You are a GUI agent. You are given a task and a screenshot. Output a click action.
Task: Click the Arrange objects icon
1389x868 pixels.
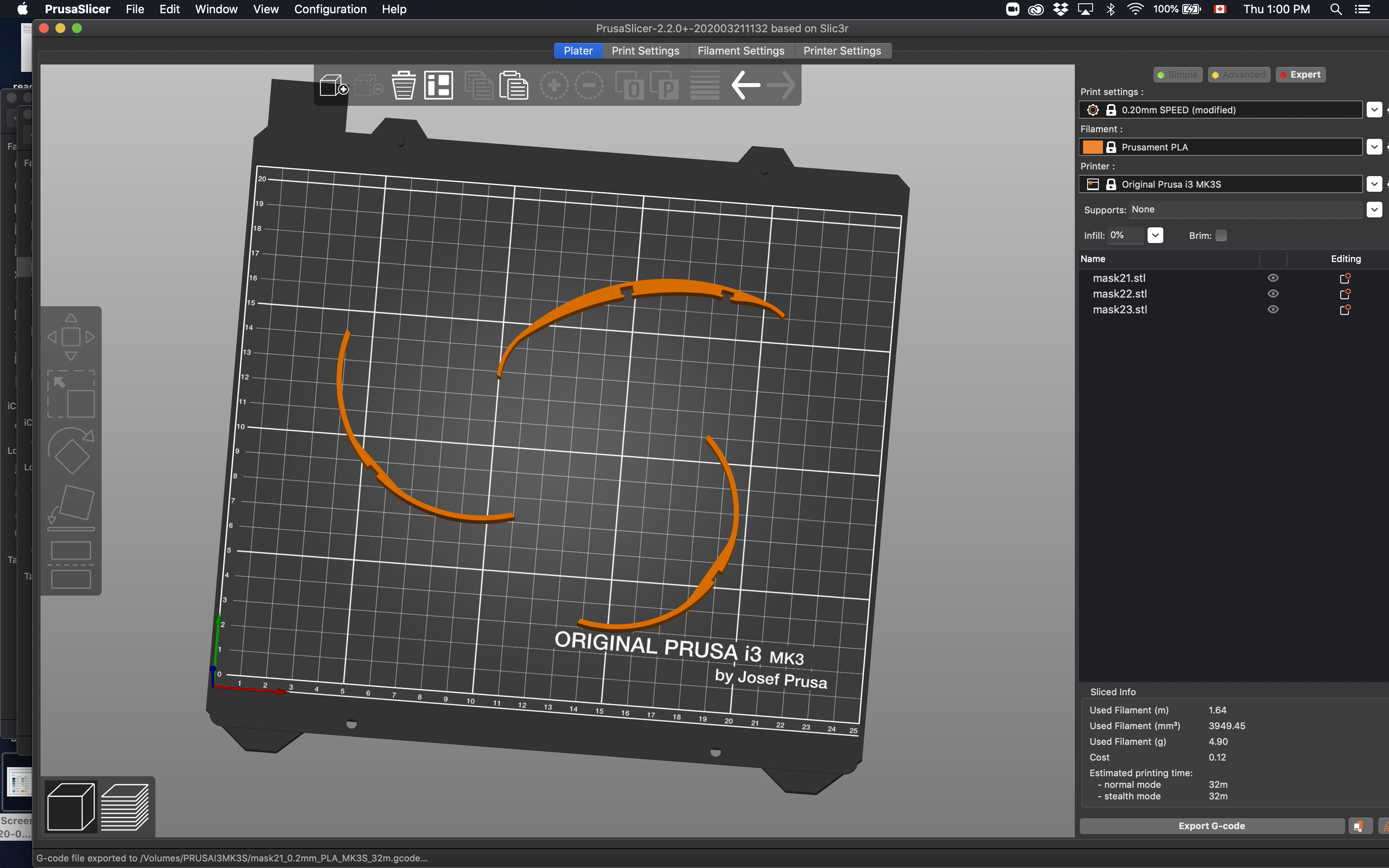[x=439, y=86]
